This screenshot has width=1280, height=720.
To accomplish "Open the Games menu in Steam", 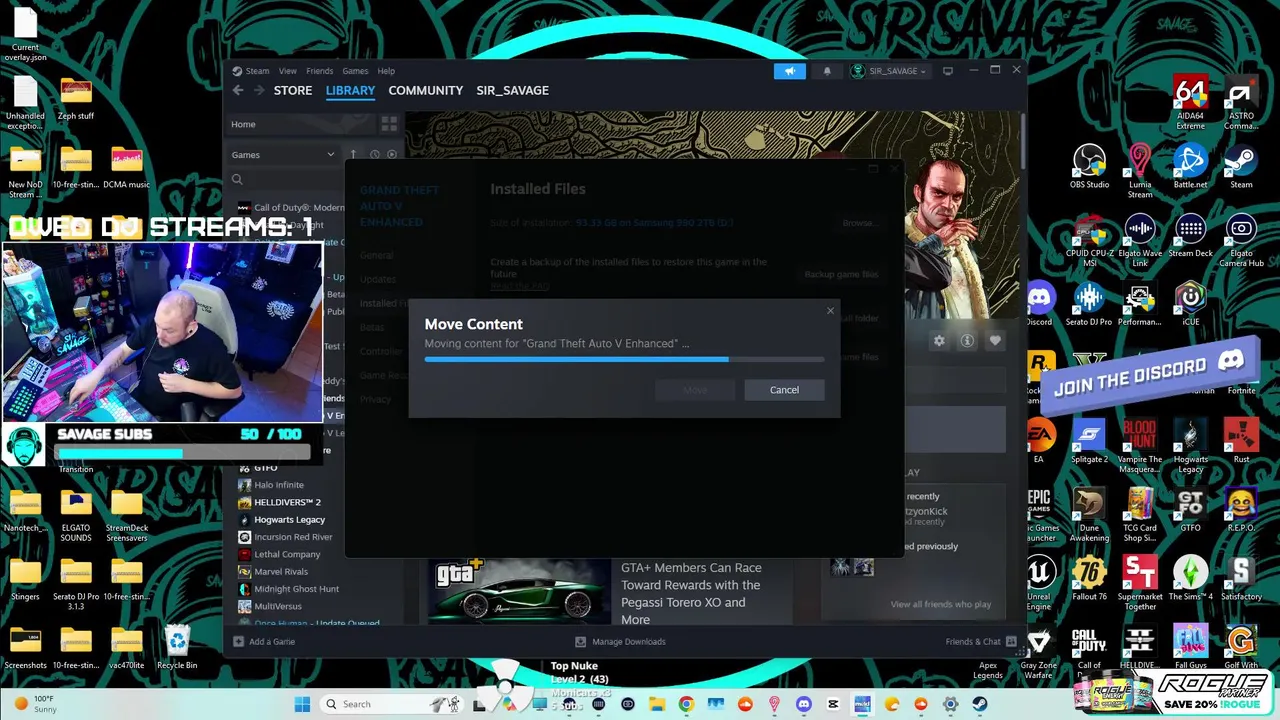I will point(355,71).
